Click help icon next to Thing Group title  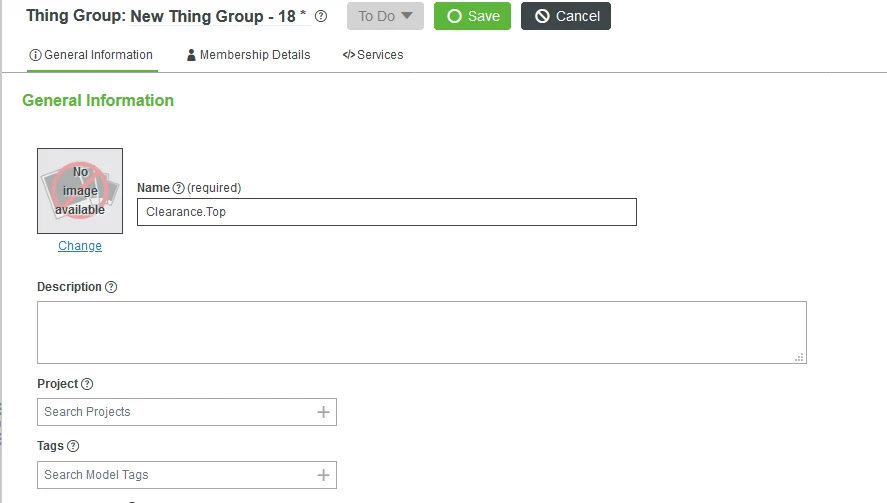pos(321,16)
